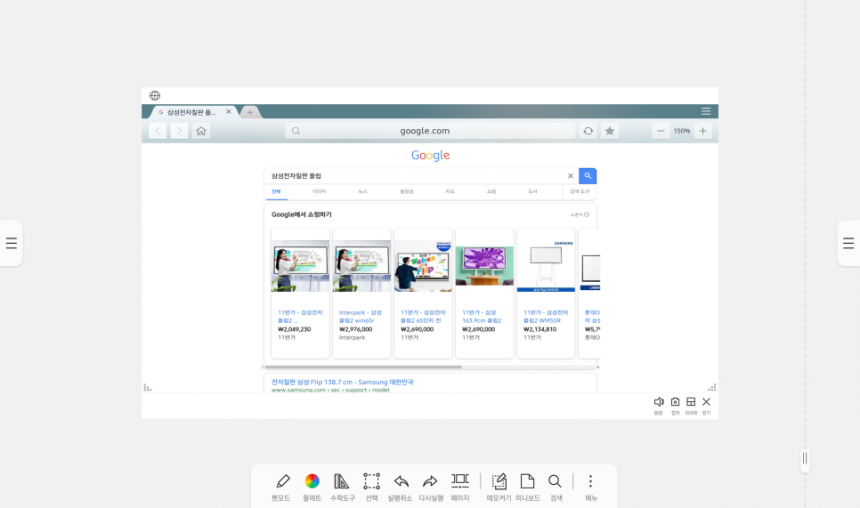The height and width of the screenshot is (508, 860).
Task: Open the memo tool (메모)
Action: click(499, 487)
